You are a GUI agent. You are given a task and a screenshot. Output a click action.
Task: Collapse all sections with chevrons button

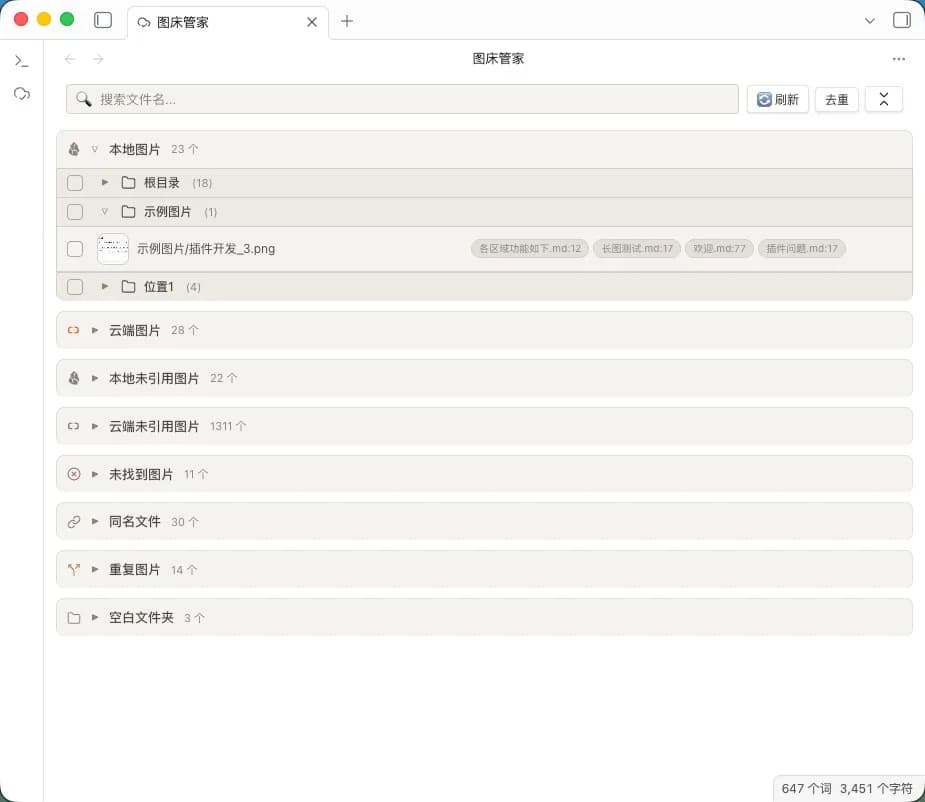(x=884, y=99)
